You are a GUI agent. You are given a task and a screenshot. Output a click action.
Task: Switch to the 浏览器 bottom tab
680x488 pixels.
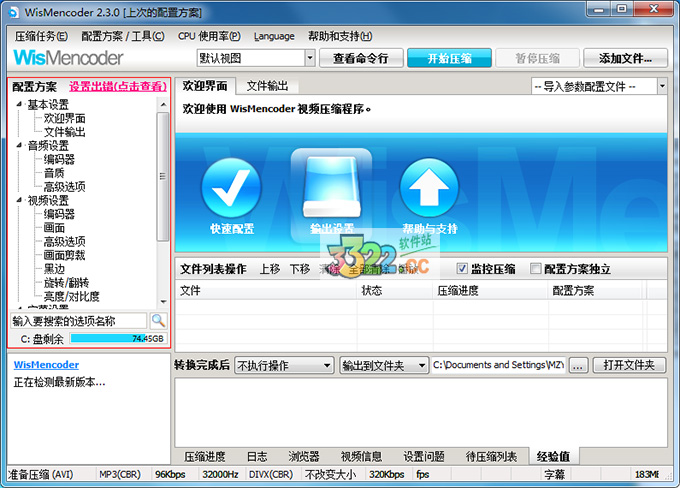tap(304, 456)
